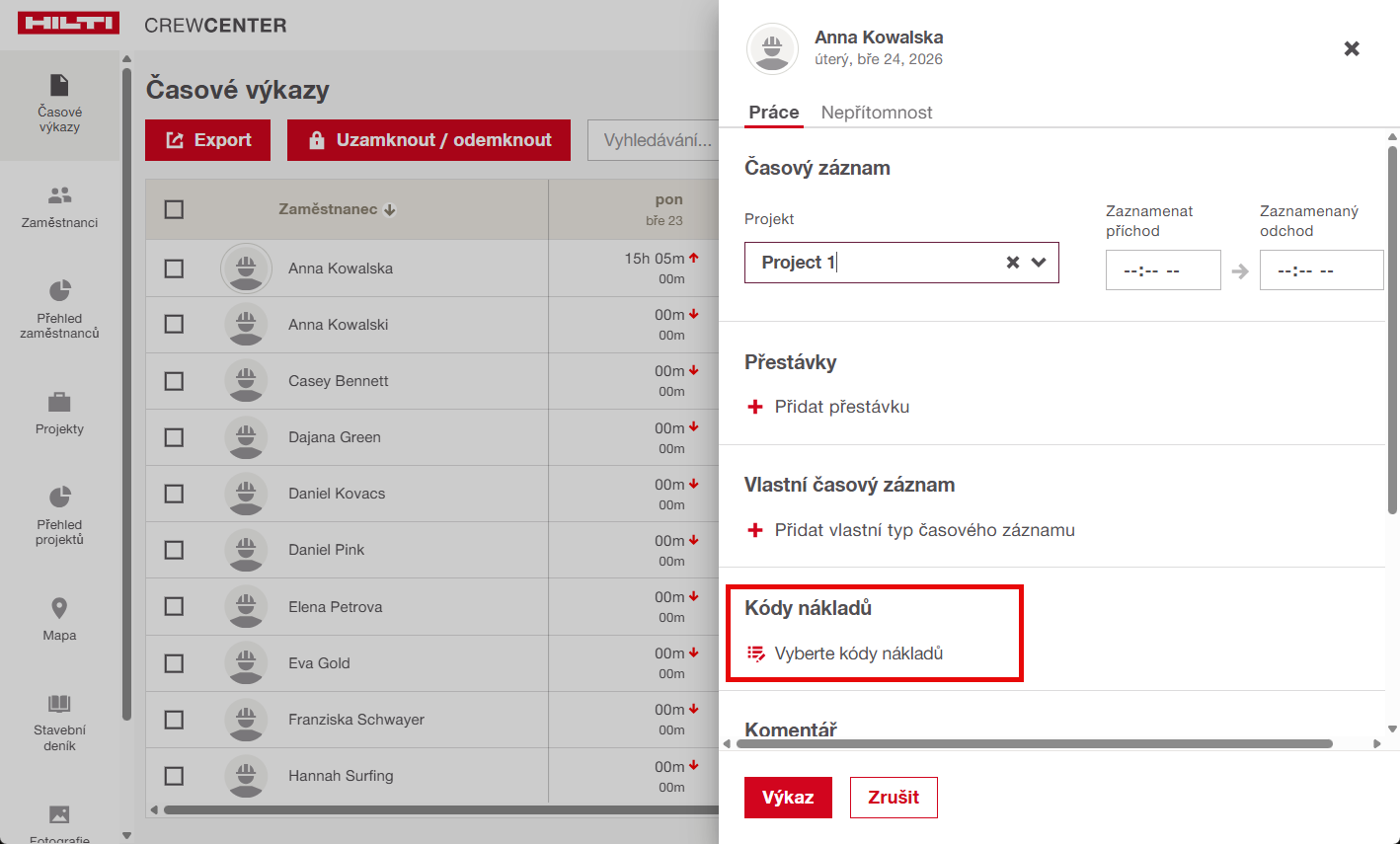Viewport: 1400px width, 844px height.
Task: Open Přehled zaměstnanců chart icon
Action: click(59, 291)
